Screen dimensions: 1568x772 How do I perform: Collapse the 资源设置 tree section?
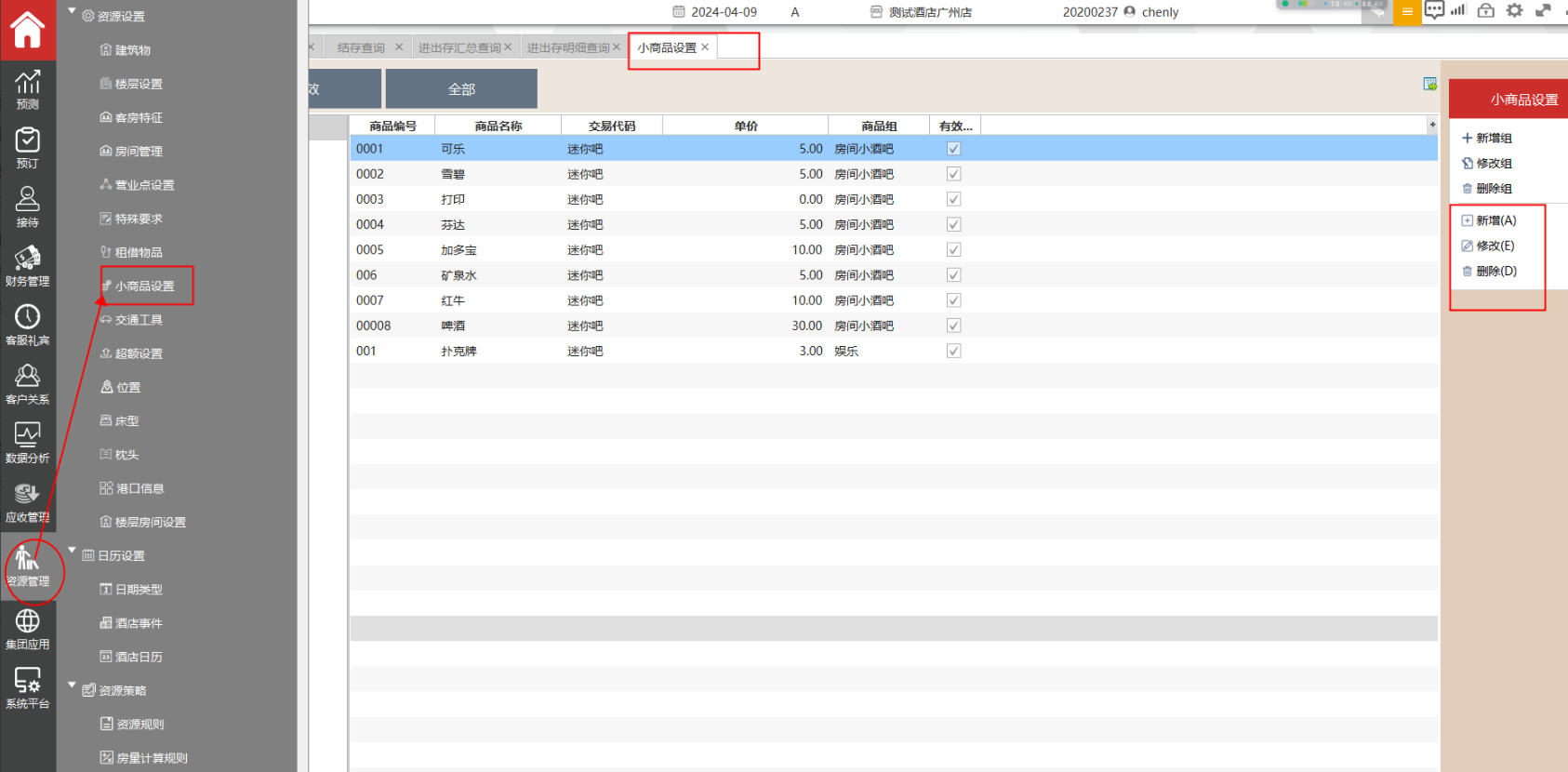(x=73, y=12)
